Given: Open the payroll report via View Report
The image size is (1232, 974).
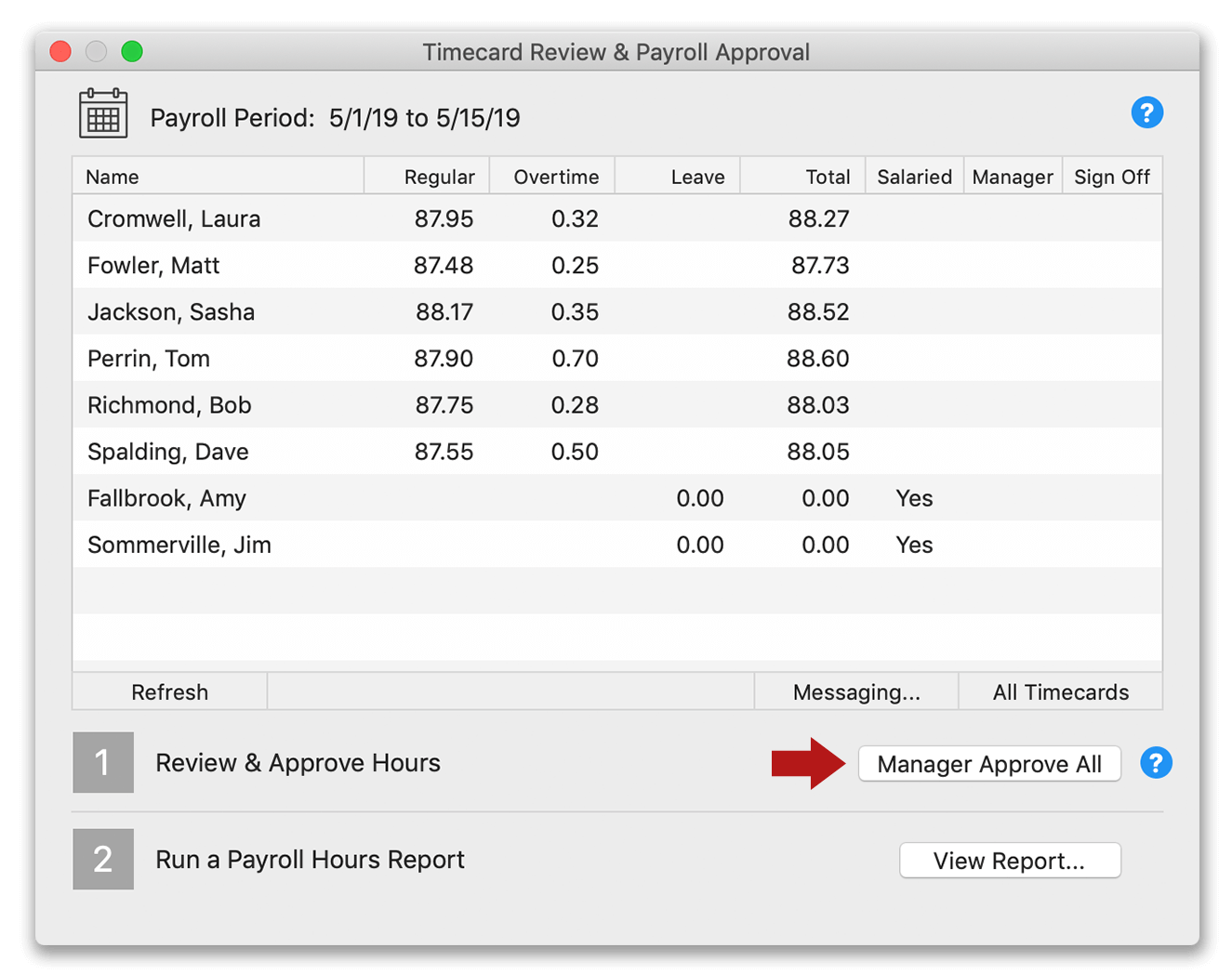Looking at the screenshot, I should point(1010,860).
